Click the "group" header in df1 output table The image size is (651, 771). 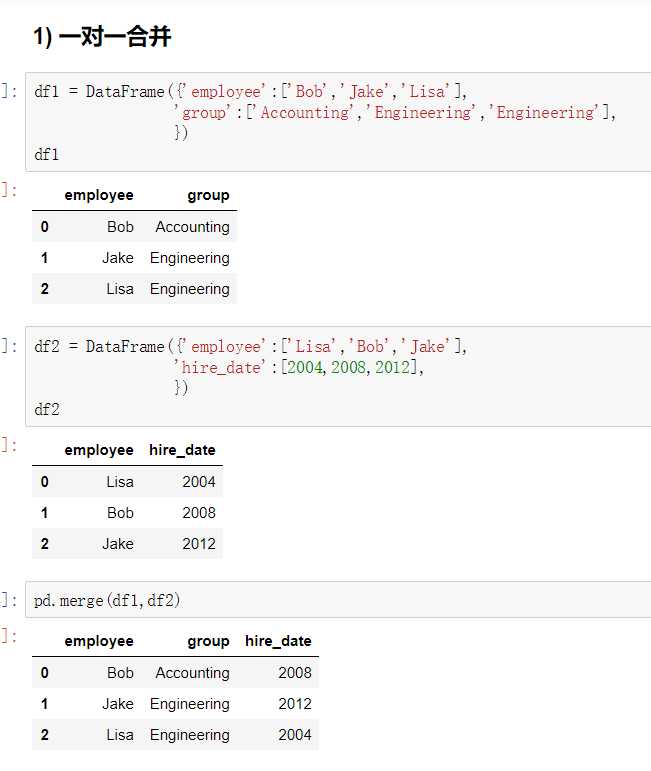(208, 195)
